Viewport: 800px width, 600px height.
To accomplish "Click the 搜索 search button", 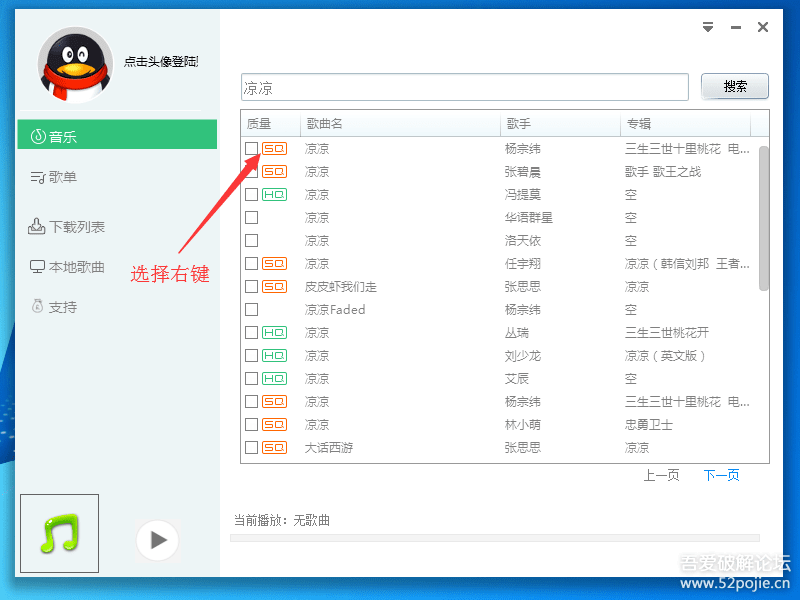I will point(734,86).
